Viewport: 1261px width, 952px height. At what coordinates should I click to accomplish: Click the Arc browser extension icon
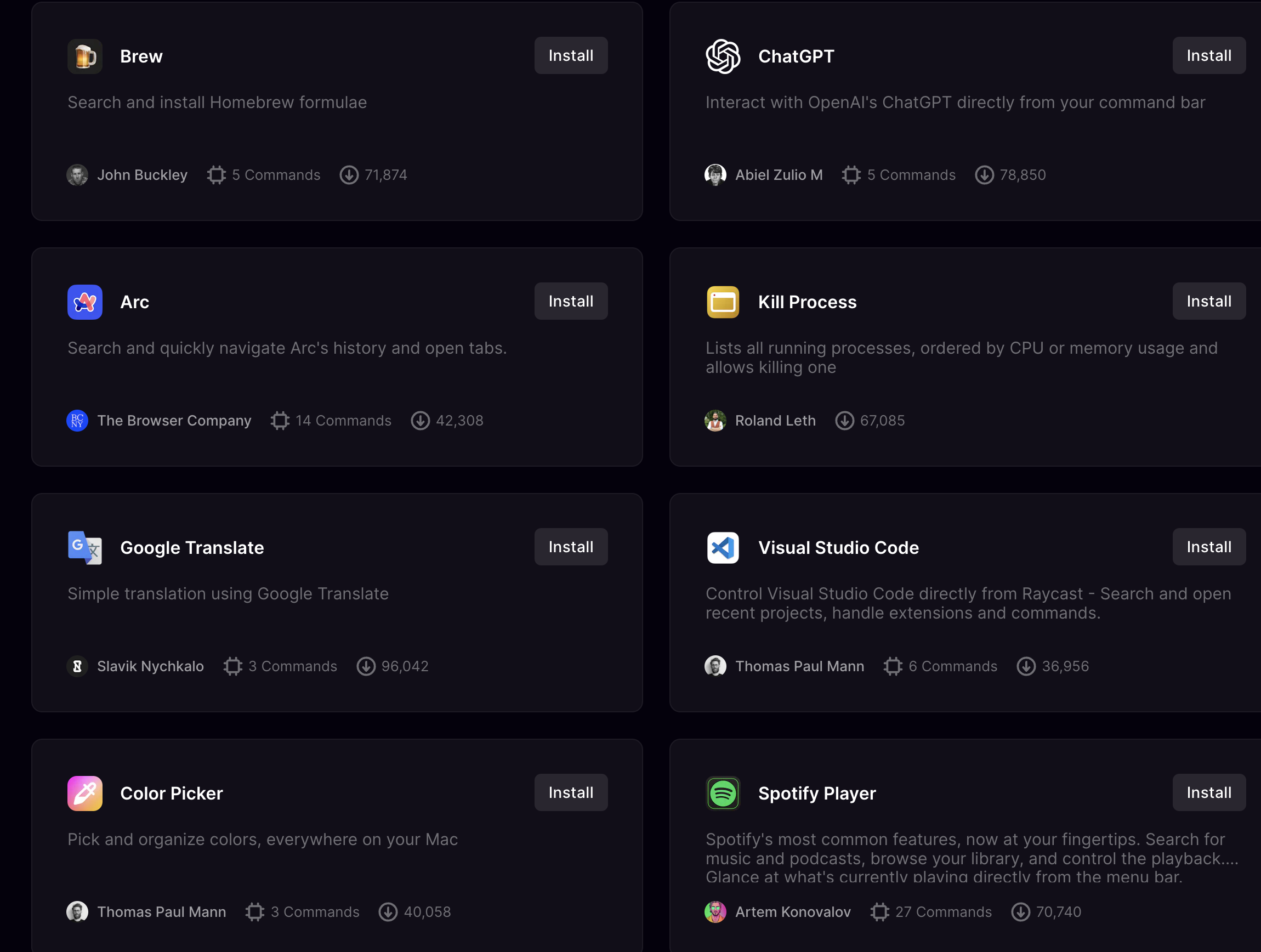pos(85,302)
